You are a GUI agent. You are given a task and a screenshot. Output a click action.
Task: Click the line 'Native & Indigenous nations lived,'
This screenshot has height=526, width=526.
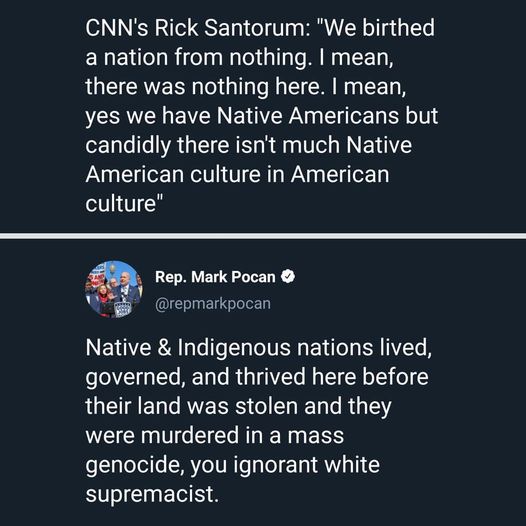tap(259, 348)
